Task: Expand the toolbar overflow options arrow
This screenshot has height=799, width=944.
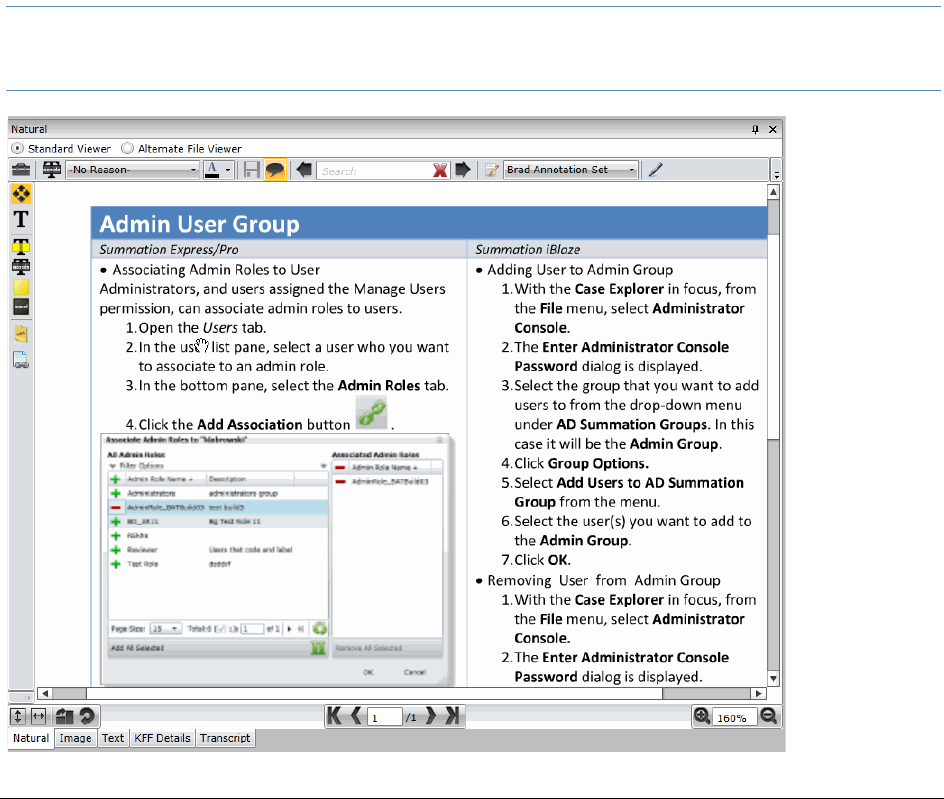Action: pos(777,173)
